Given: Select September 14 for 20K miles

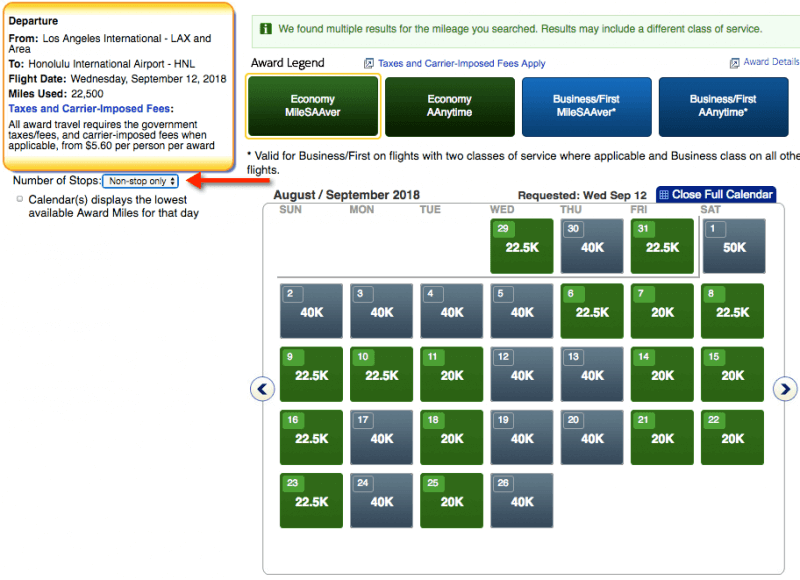Looking at the screenshot, I should tap(662, 374).
